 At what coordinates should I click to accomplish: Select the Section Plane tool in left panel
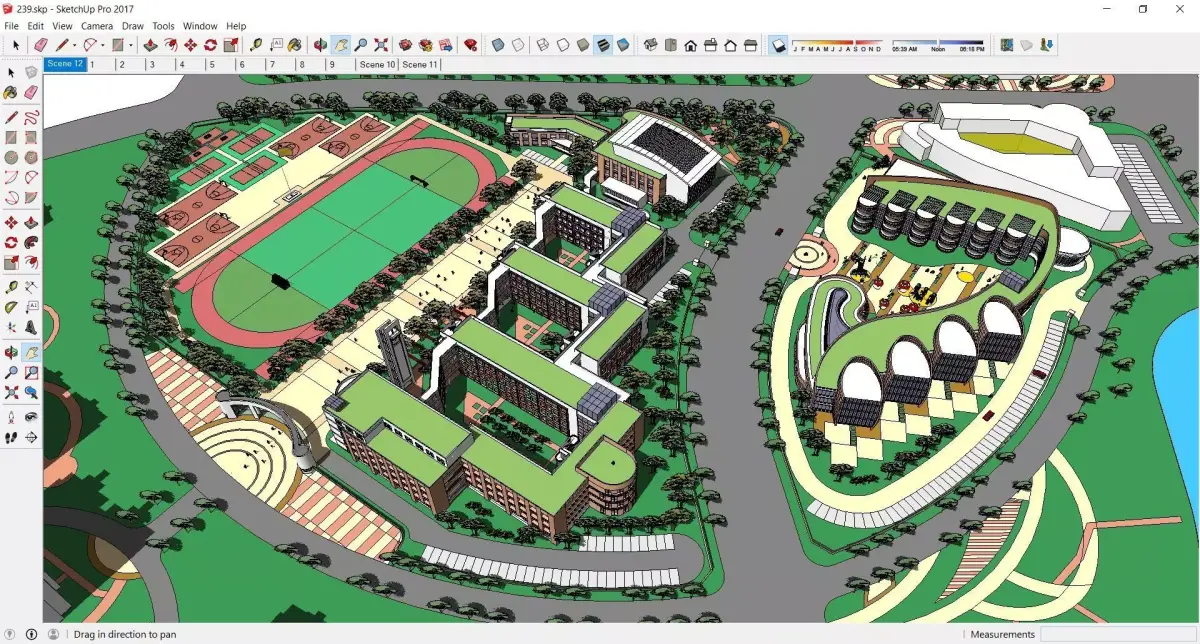click(31, 437)
